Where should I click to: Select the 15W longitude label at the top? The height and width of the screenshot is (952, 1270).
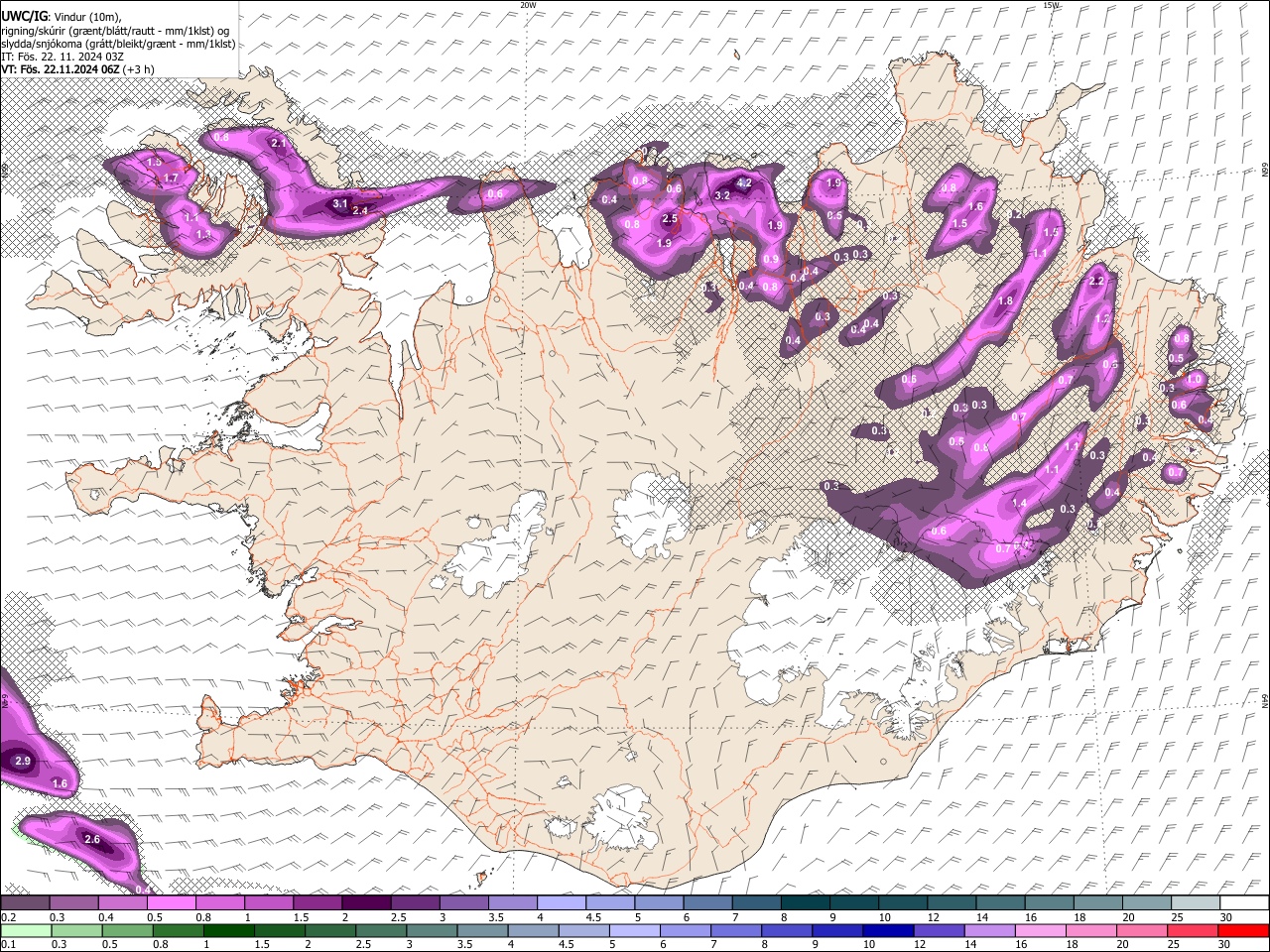1051,5
